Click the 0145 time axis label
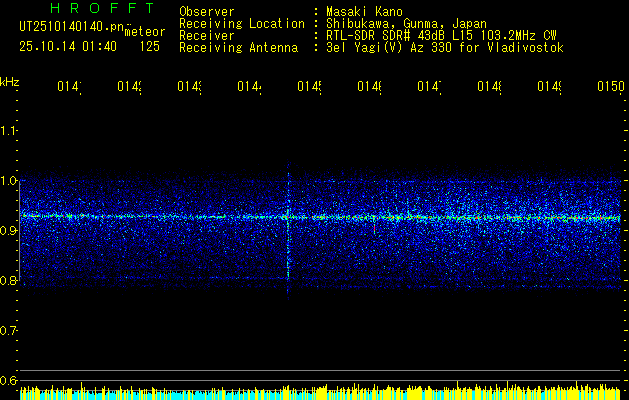629x400 pixels. point(309,87)
